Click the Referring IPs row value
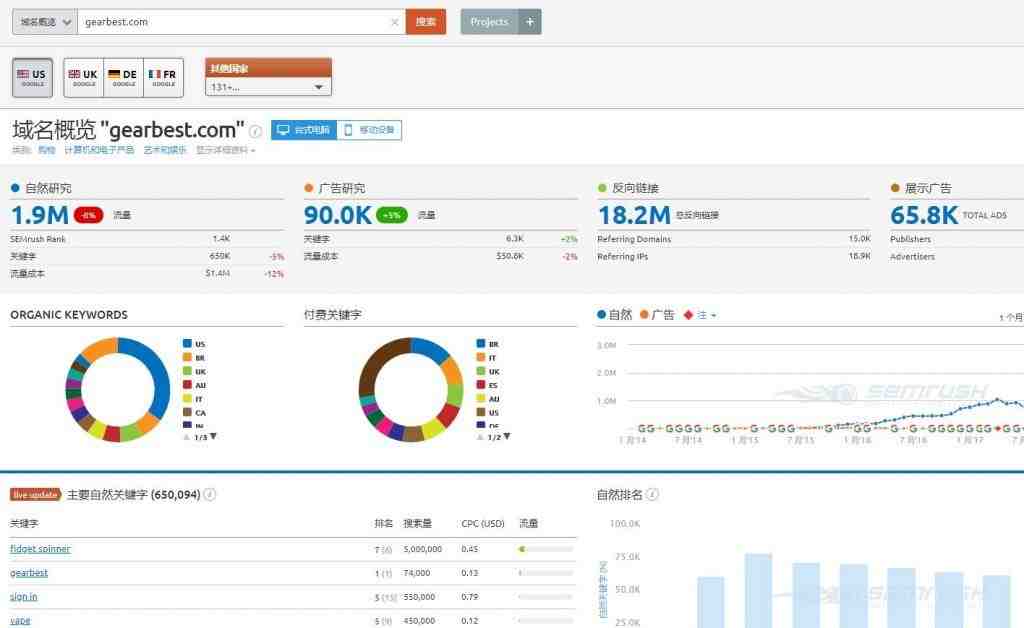 pyautogui.click(x=859, y=257)
